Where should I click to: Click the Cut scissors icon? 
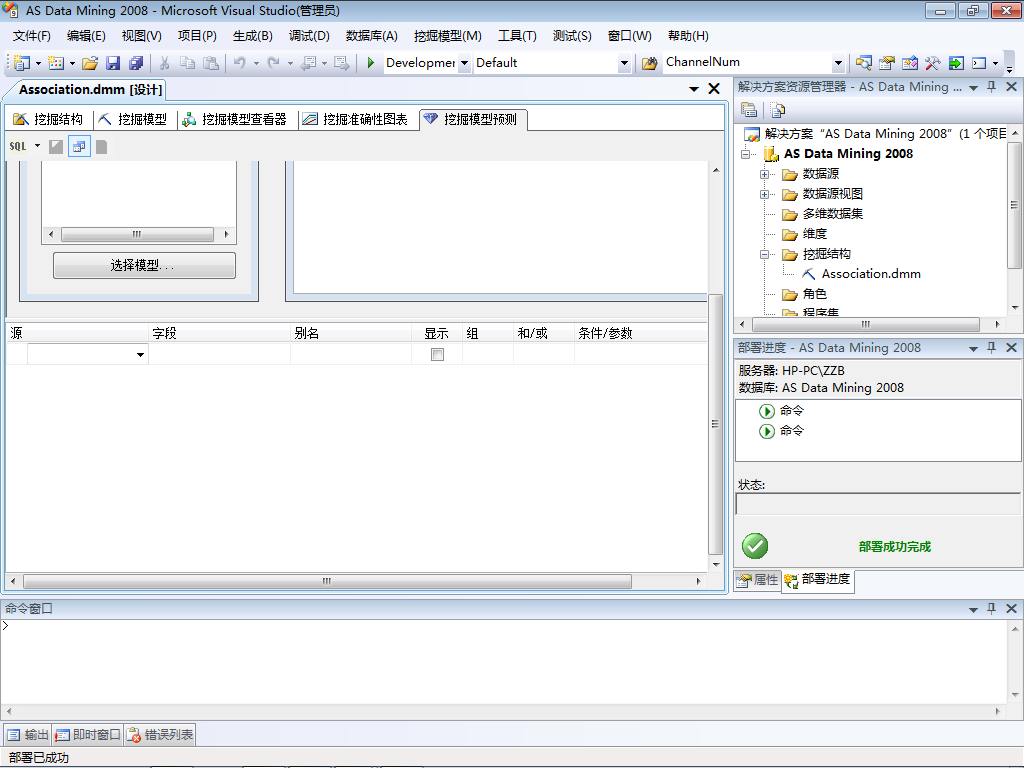pos(165,63)
